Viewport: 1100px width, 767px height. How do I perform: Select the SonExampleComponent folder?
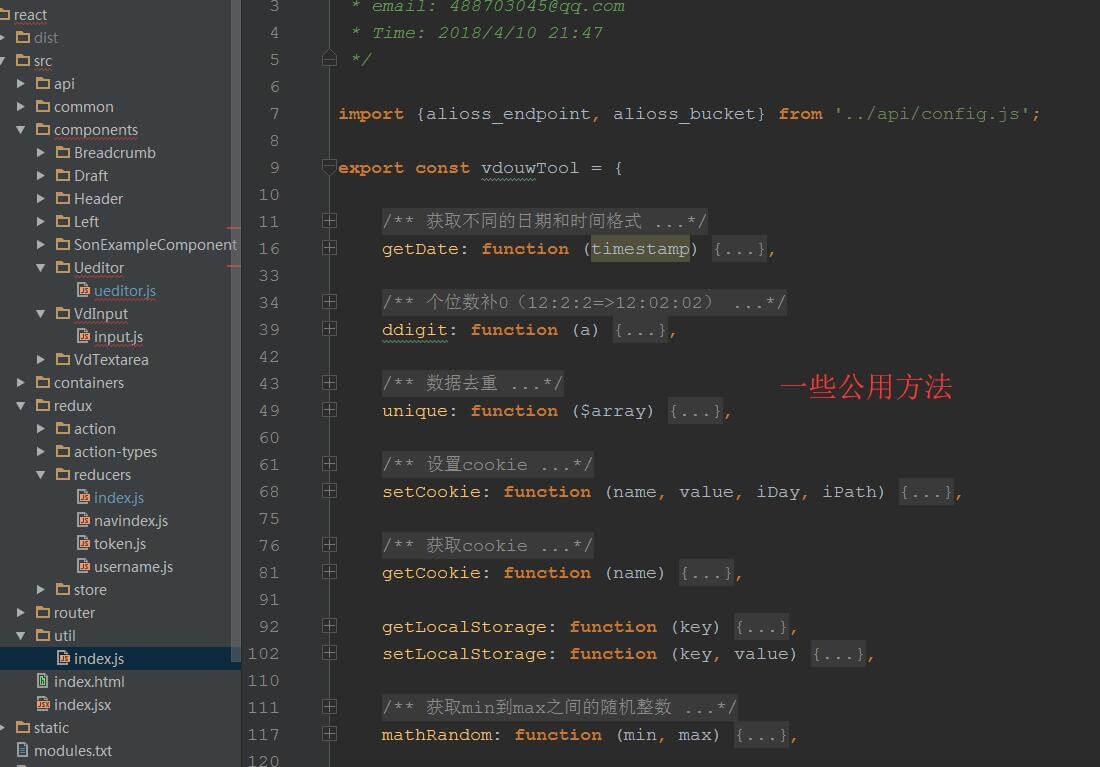(154, 245)
